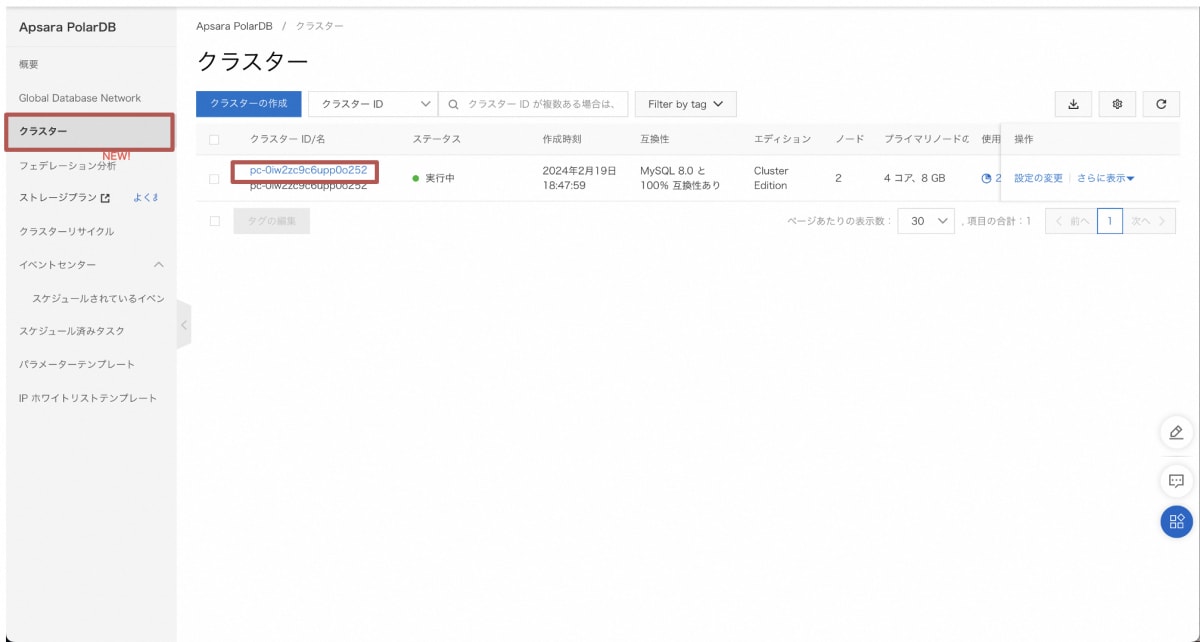Click the クラスターの作成 button
The image size is (1200, 642).
pos(248,105)
